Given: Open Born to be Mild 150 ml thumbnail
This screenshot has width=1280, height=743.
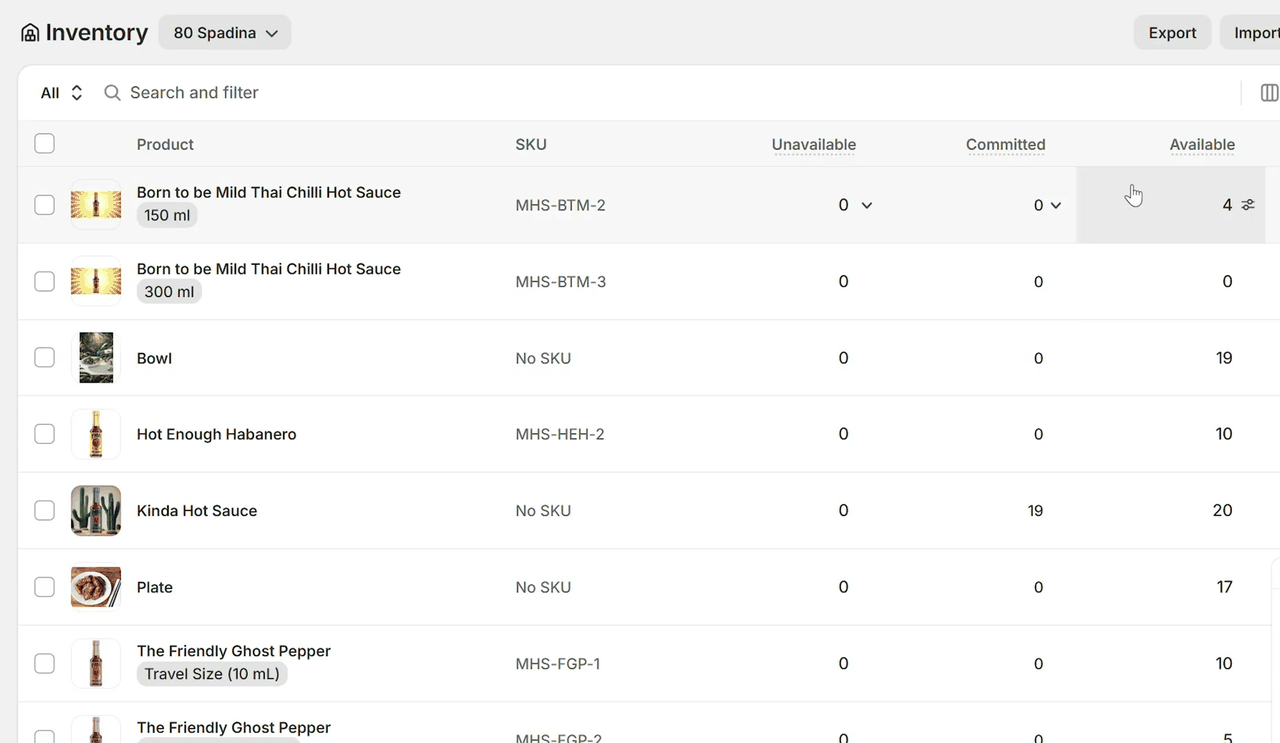Looking at the screenshot, I should pos(96,205).
